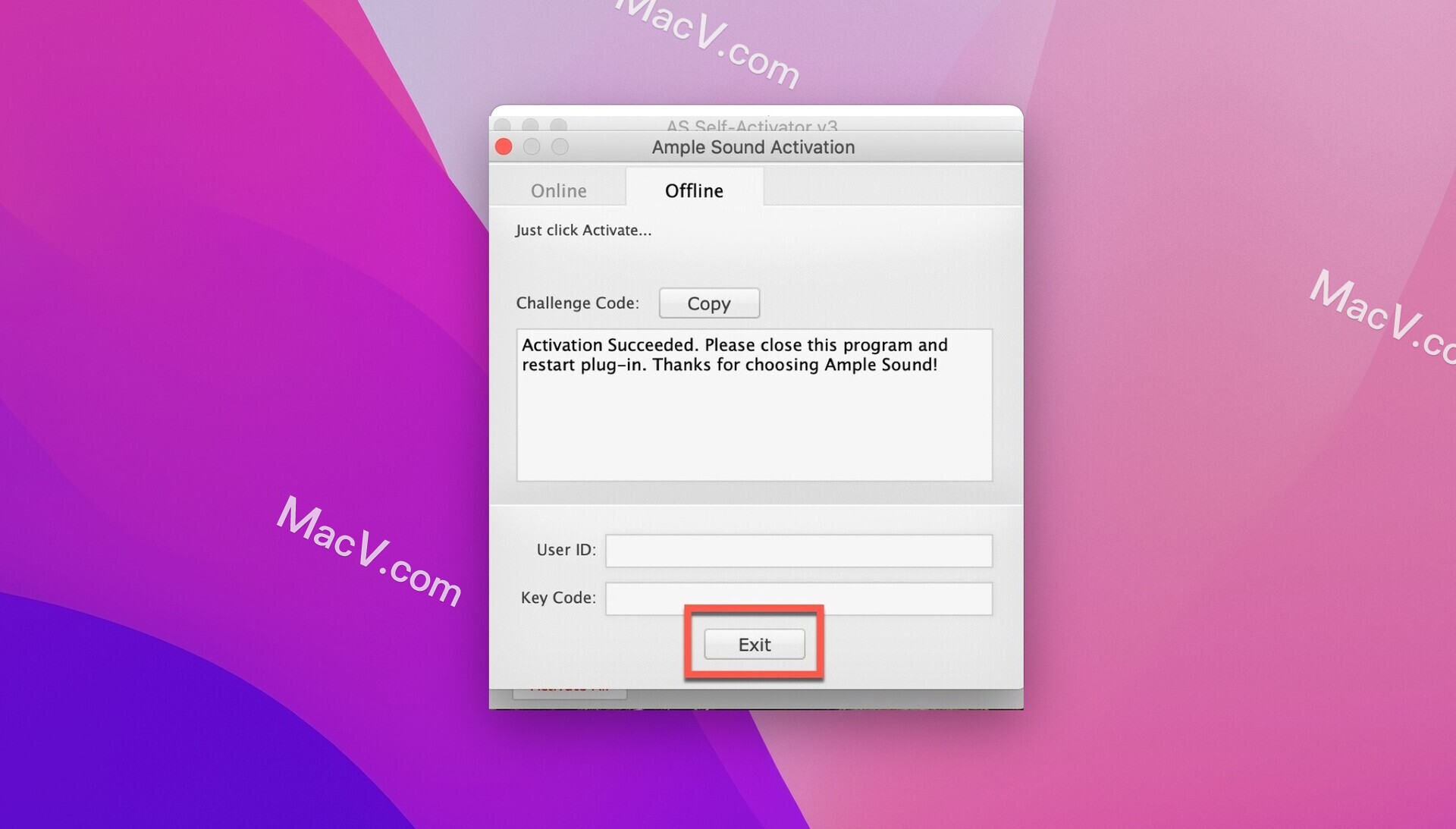Click the Exit button to close
The width and height of the screenshot is (1456, 829).
pos(755,644)
